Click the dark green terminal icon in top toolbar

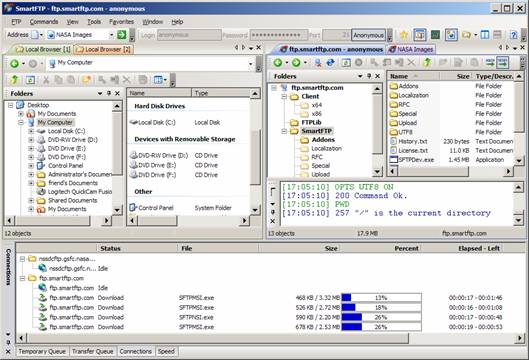[435, 35]
